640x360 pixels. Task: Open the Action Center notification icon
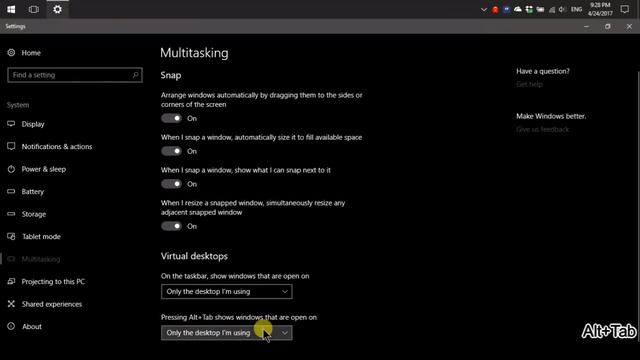tap(624, 9)
